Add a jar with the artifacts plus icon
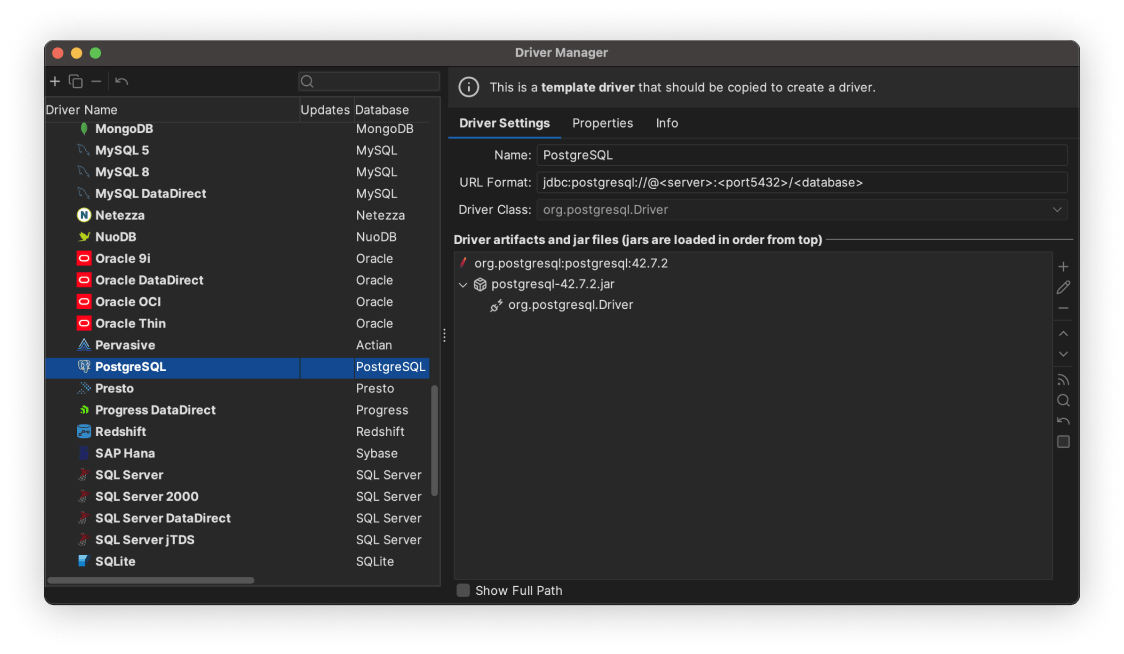Screen dimensions: 1124x654 (1063, 267)
